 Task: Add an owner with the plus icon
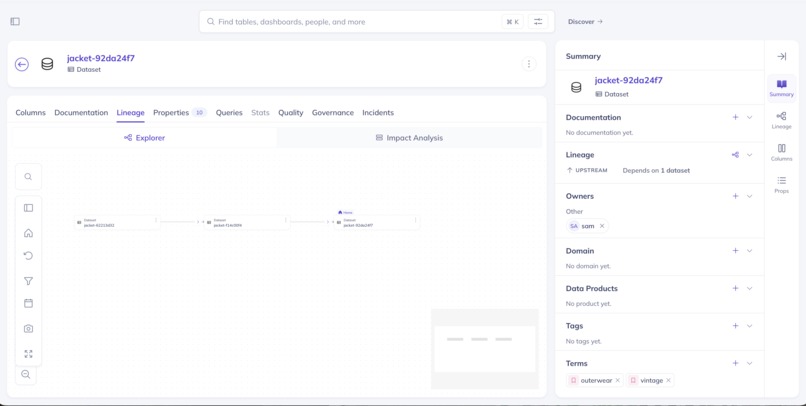[x=735, y=196]
